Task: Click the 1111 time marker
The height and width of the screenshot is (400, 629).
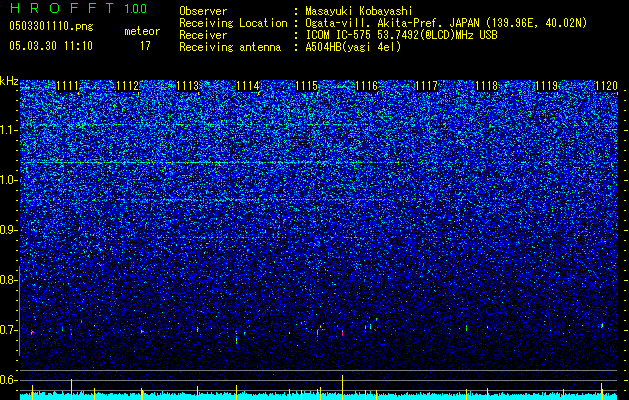Action: tap(67, 86)
